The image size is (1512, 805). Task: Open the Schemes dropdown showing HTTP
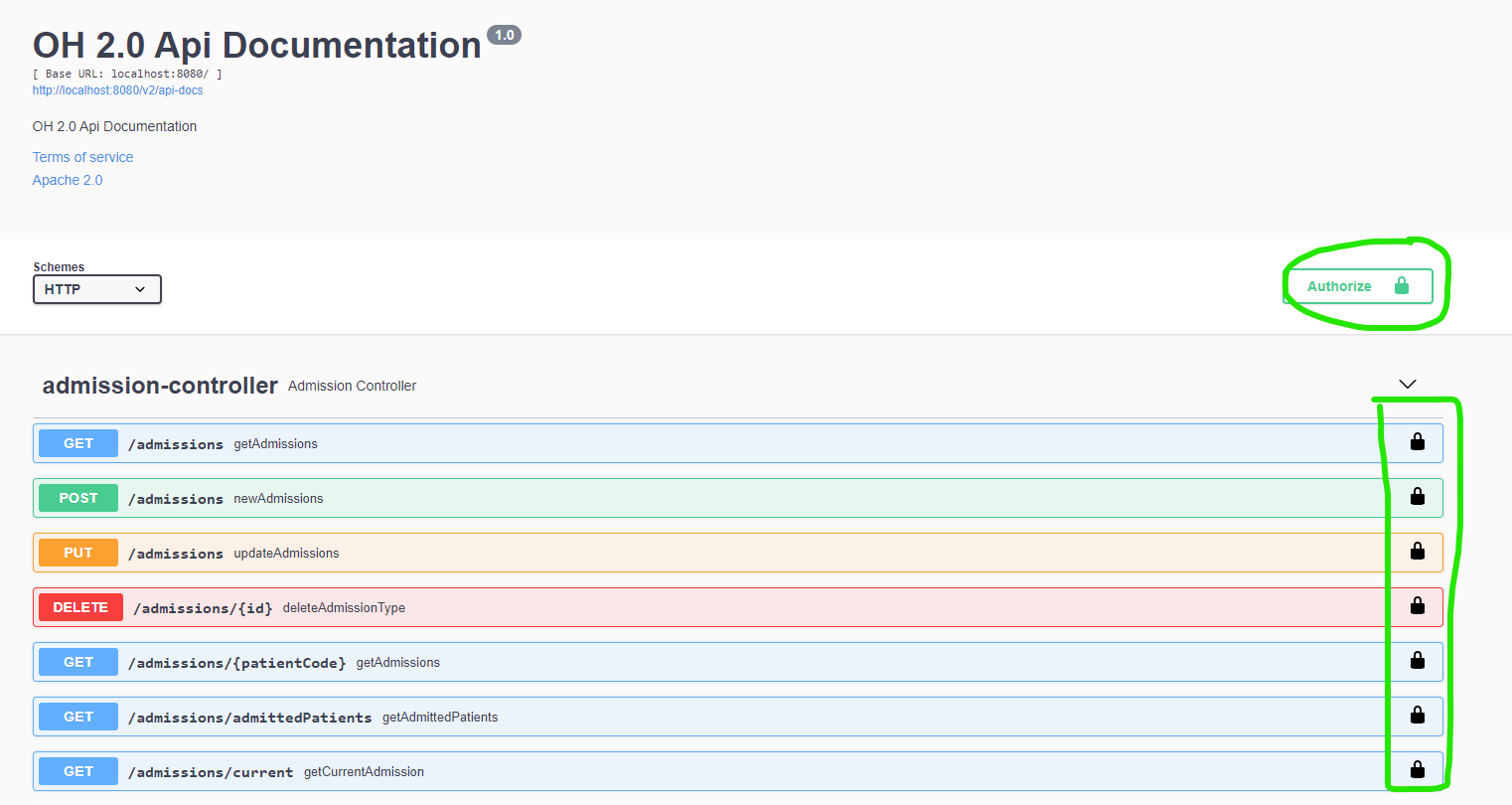pyautogui.click(x=96, y=289)
